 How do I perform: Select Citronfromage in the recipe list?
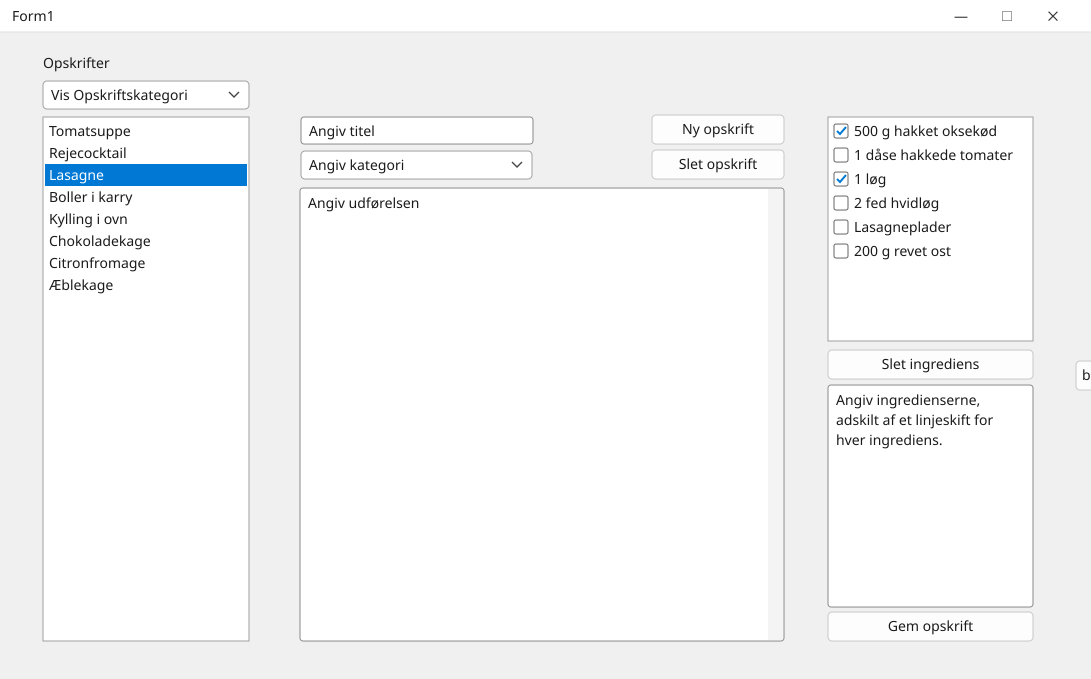[x=146, y=263]
